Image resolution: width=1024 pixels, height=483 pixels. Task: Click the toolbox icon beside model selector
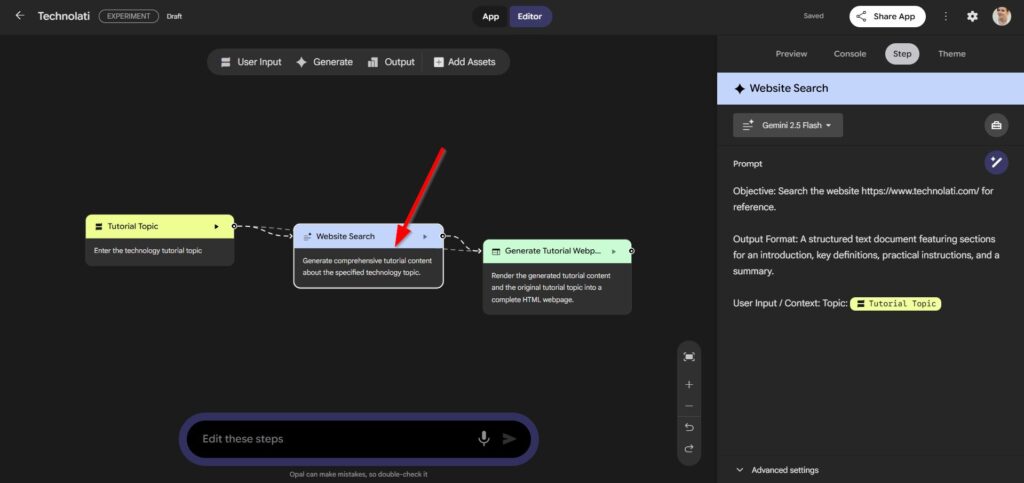(995, 125)
